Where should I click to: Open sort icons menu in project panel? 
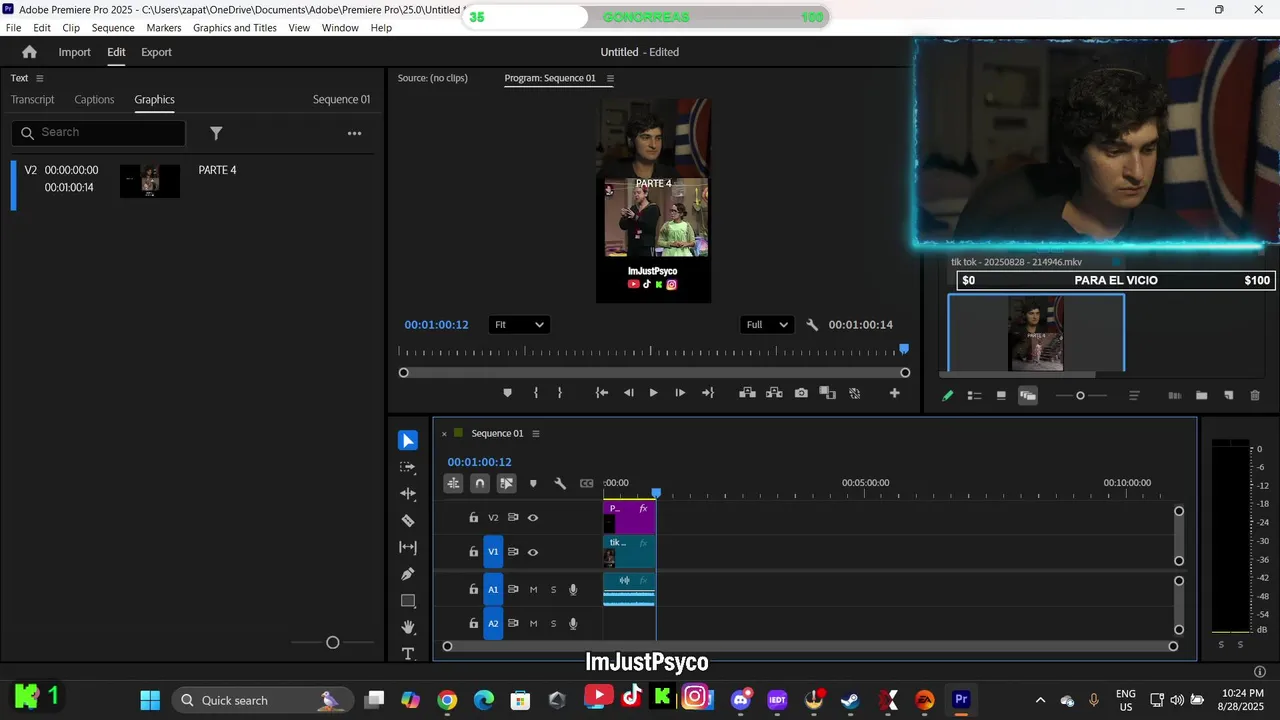point(1134,396)
